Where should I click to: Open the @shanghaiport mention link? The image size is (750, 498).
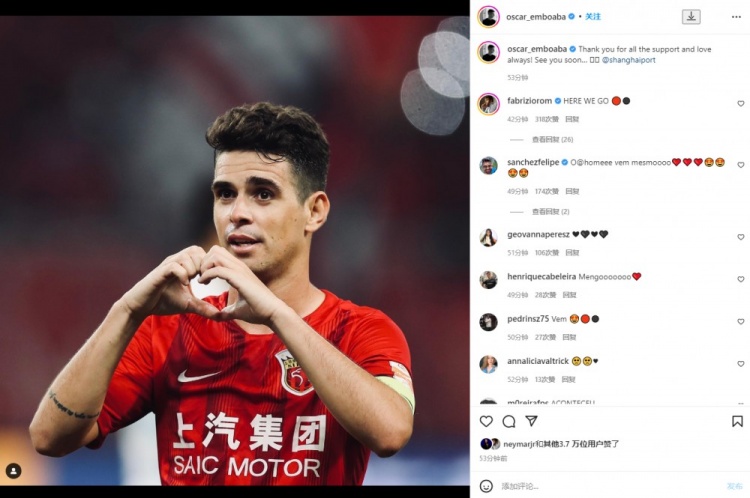pyautogui.click(x=629, y=60)
